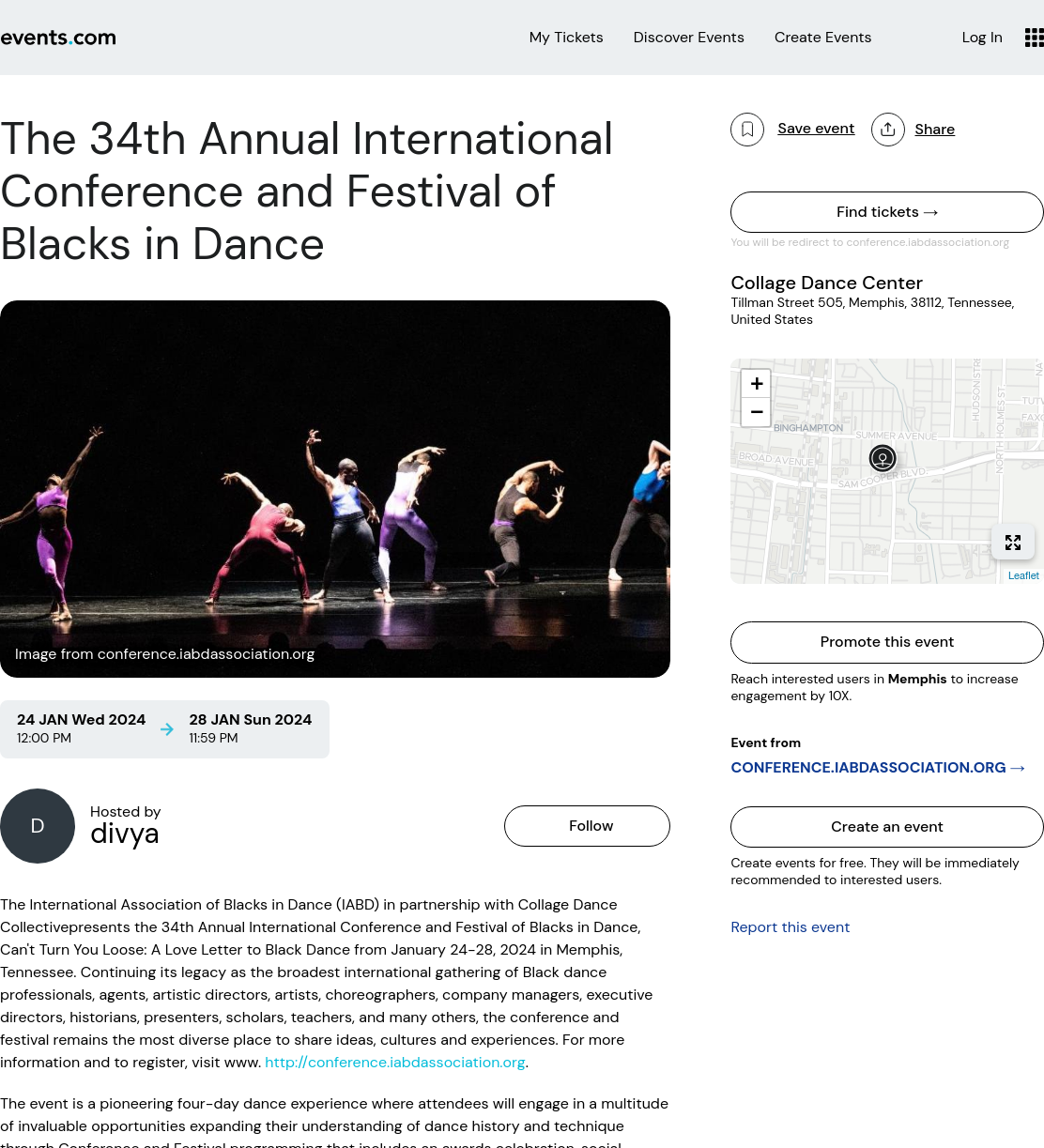This screenshot has width=1044, height=1148.
Task: Click the events.com logo
Action: [58, 38]
